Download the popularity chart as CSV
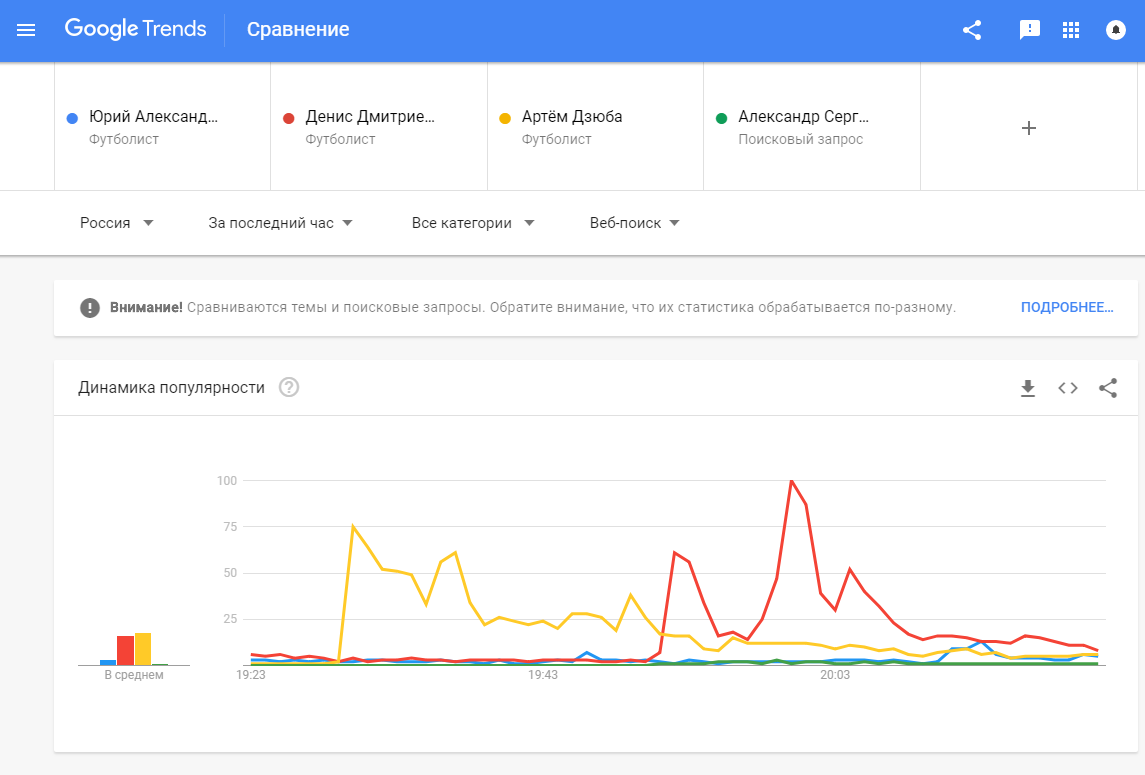 click(x=1027, y=388)
